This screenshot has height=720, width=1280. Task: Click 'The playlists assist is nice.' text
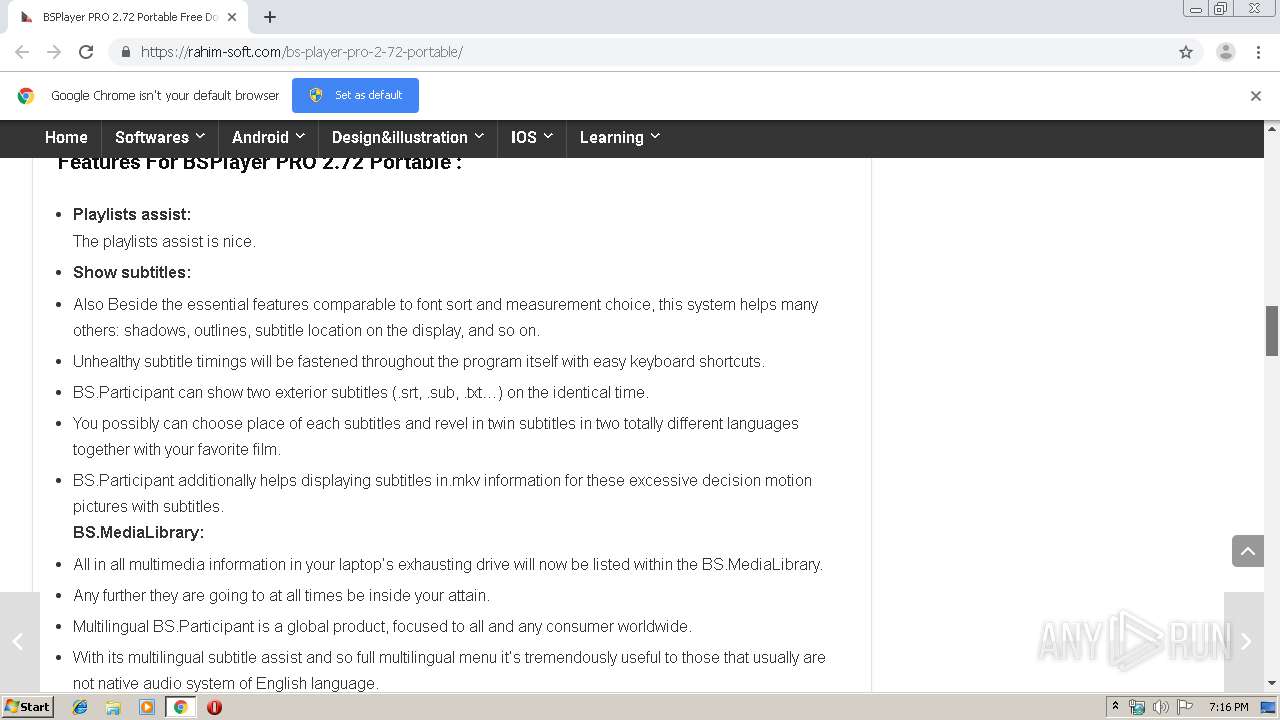164,241
